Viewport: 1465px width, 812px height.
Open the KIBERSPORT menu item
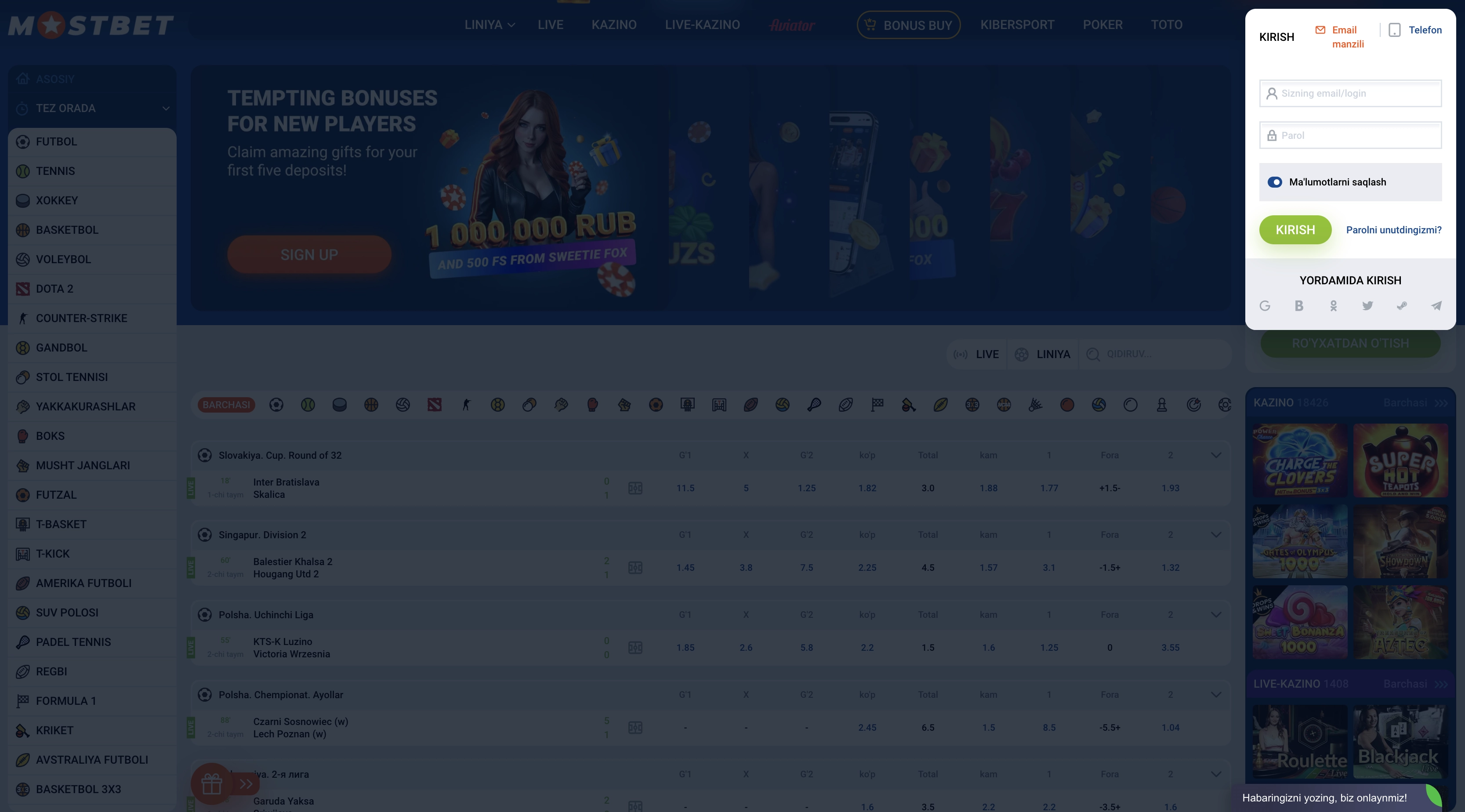(1017, 25)
